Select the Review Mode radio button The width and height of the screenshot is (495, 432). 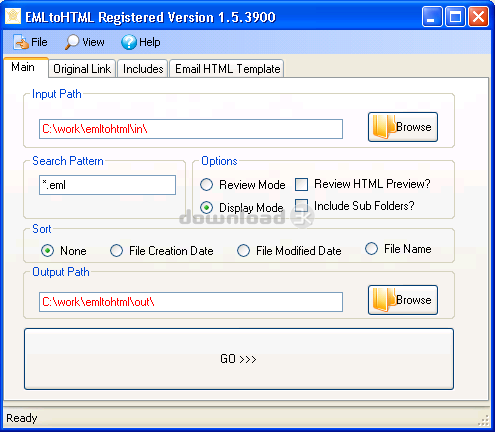click(206, 185)
